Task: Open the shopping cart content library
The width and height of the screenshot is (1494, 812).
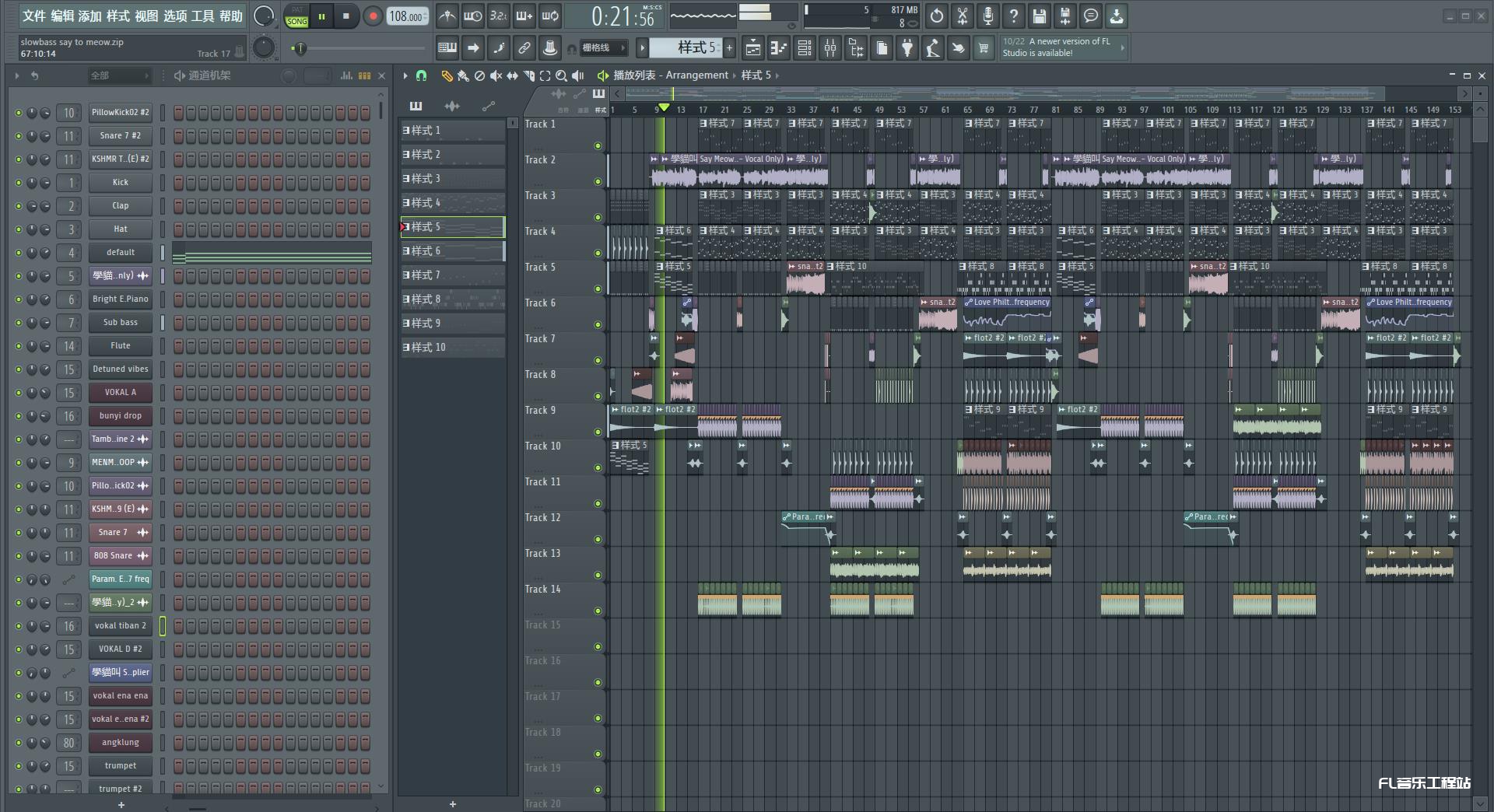Action: tap(984, 48)
